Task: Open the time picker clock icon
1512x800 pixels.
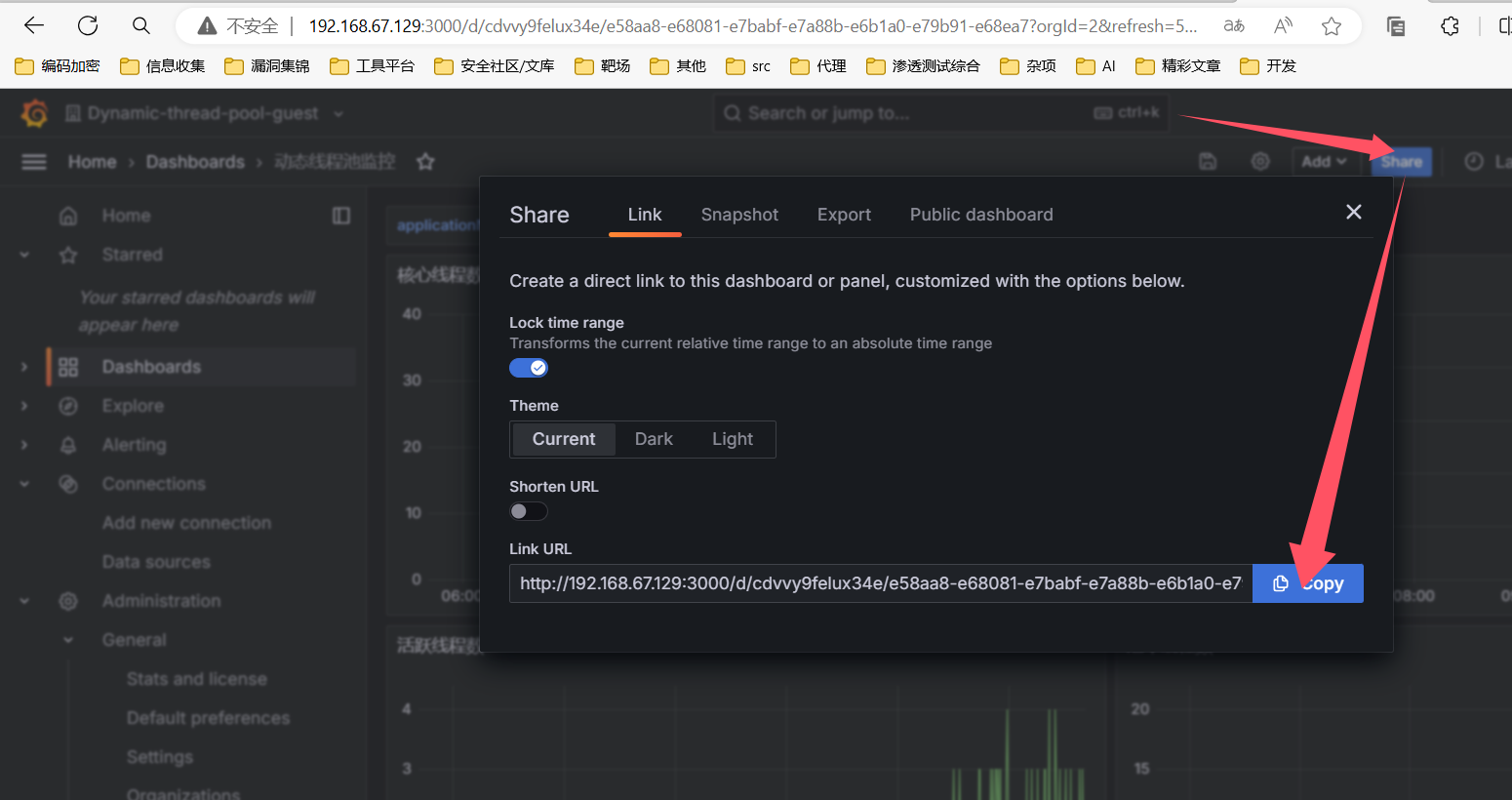Action: pos(1474,162)
